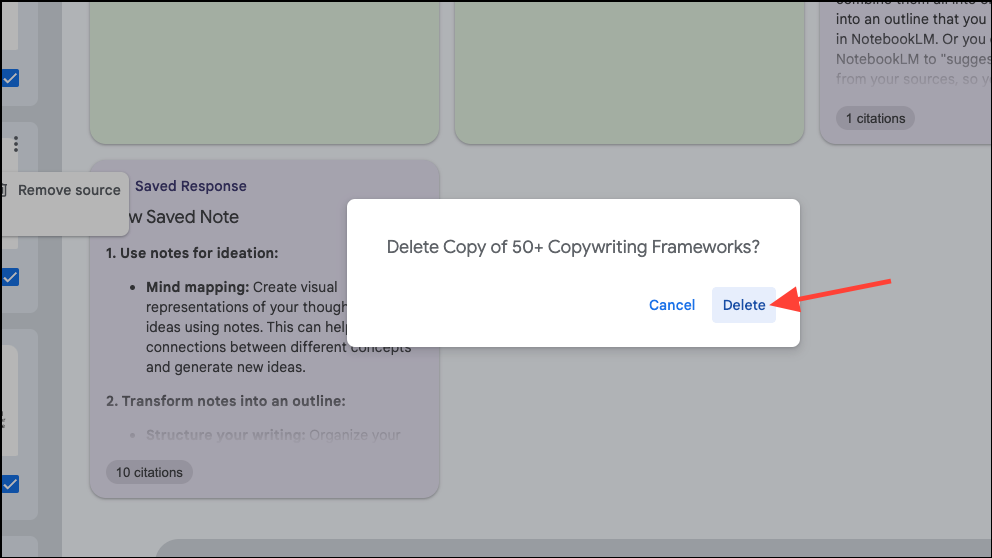Image resolution: width=992 pixels, height=558 pixels.
Task: Select the '1. Use notes for ideation:' heading
Action: [192, 253]
